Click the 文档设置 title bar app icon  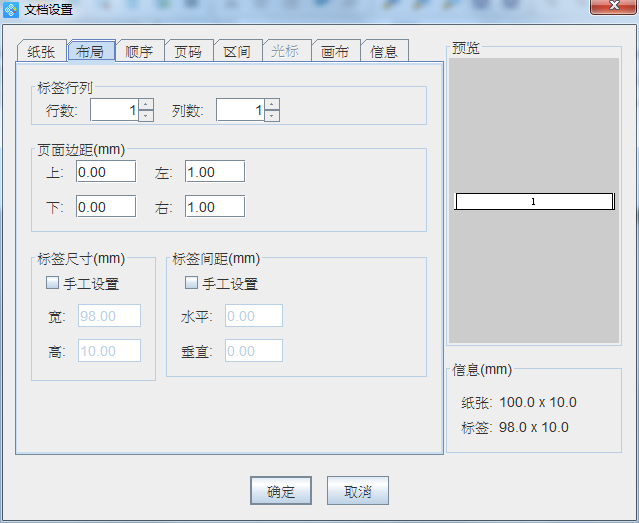point(11,9)
